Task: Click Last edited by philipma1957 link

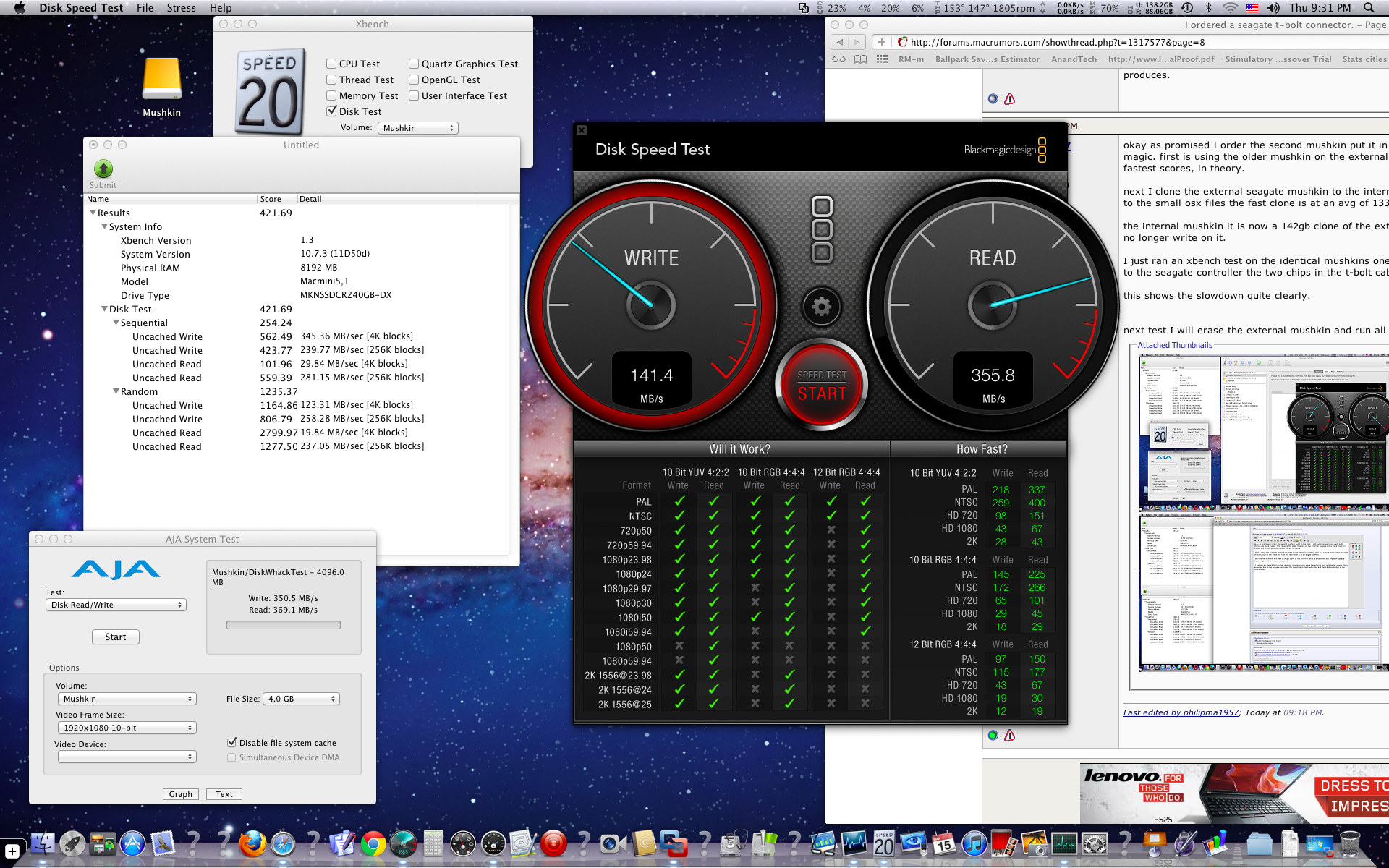Action: click(x=1181, y=712)
